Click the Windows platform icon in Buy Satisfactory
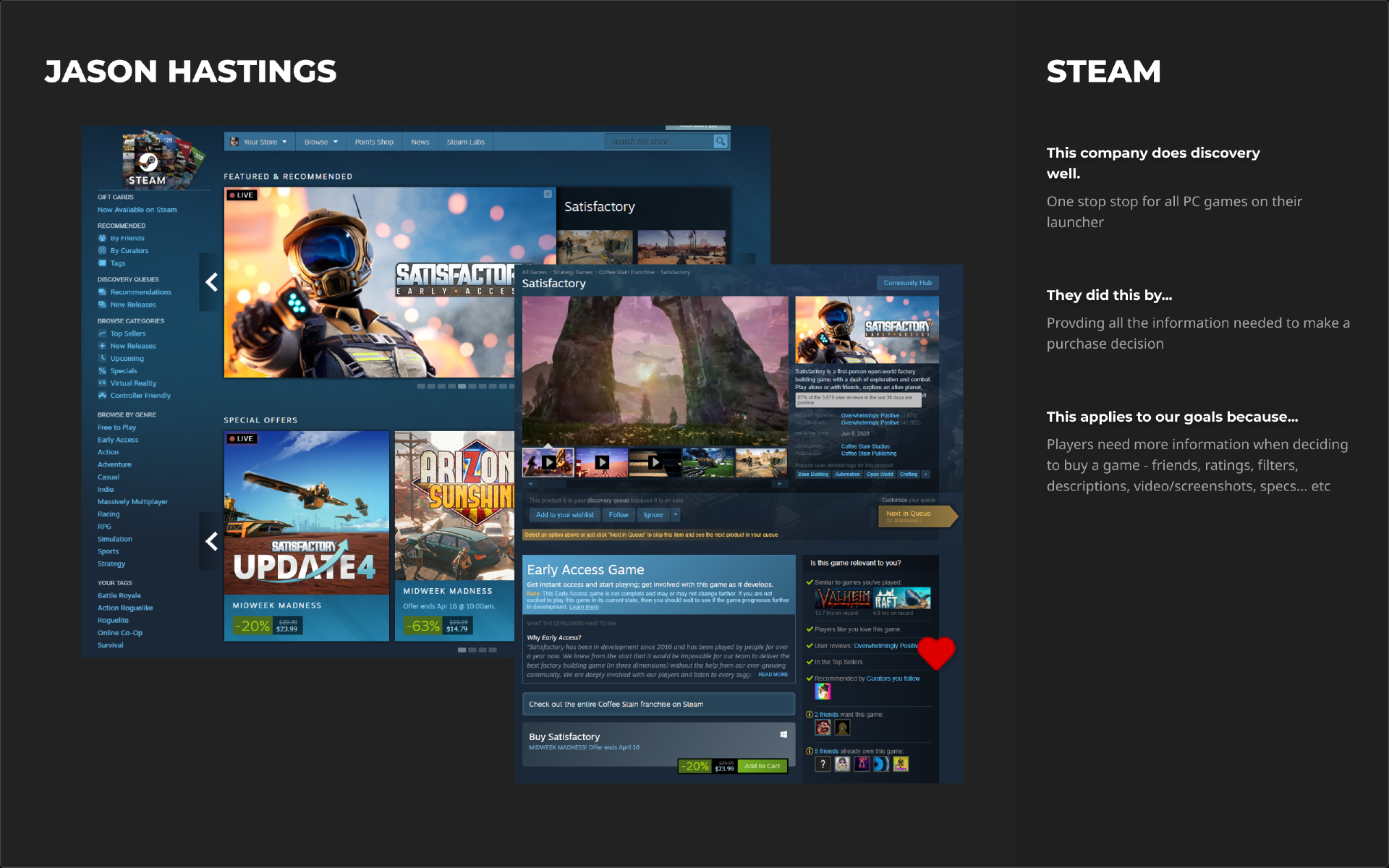1389x868 pixels. [x=783, y=735]
